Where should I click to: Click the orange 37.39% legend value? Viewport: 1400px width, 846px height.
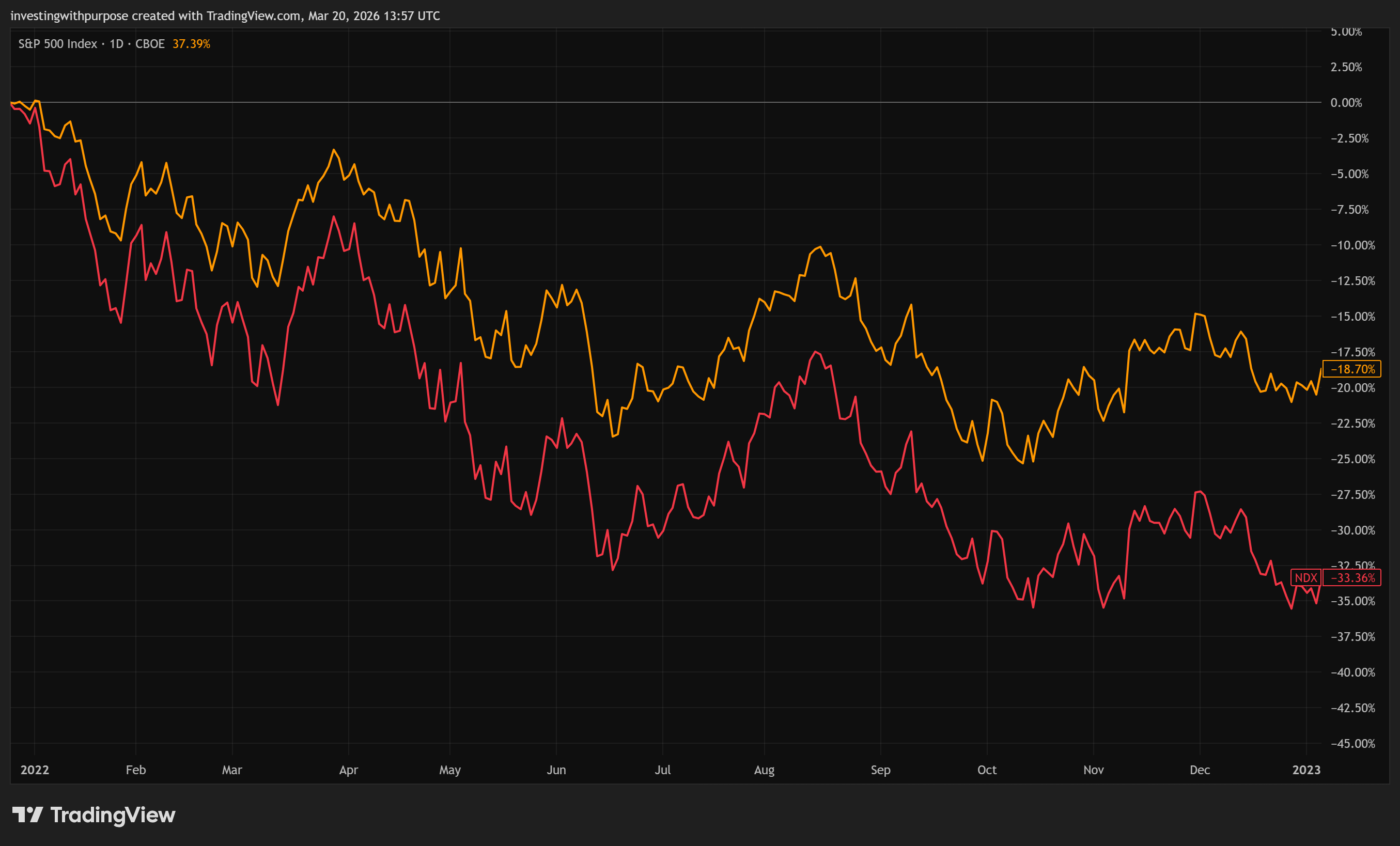(191, 44)
